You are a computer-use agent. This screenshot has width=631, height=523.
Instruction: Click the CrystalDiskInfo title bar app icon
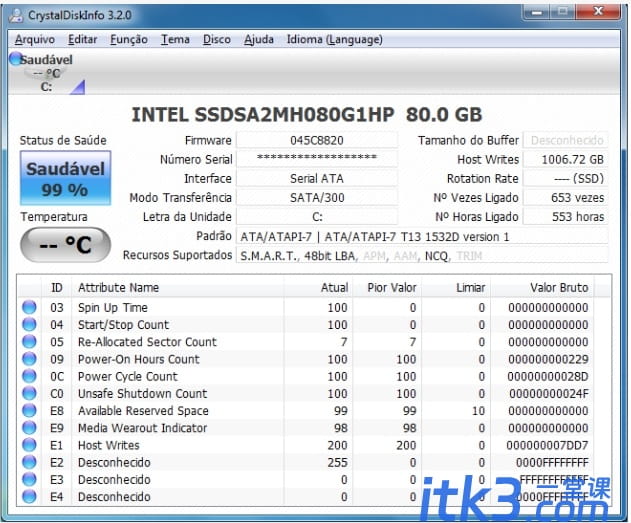tap(16, 15)
